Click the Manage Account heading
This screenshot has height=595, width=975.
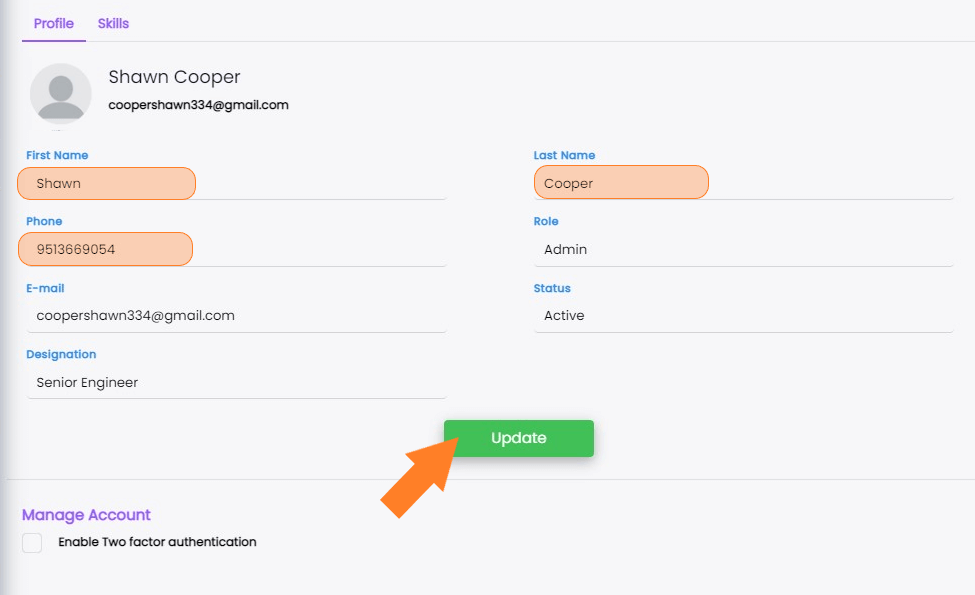pos(86,514)
